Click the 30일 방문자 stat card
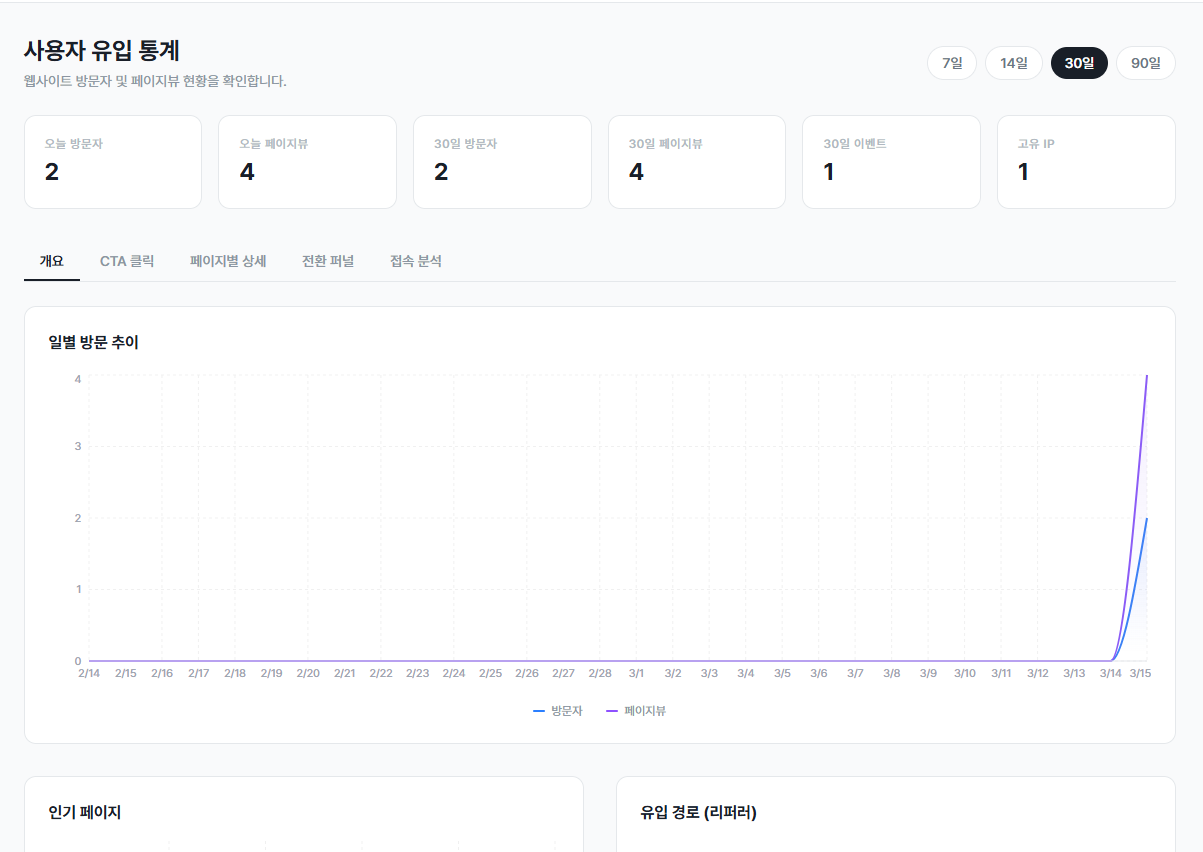 coord(502,162)
